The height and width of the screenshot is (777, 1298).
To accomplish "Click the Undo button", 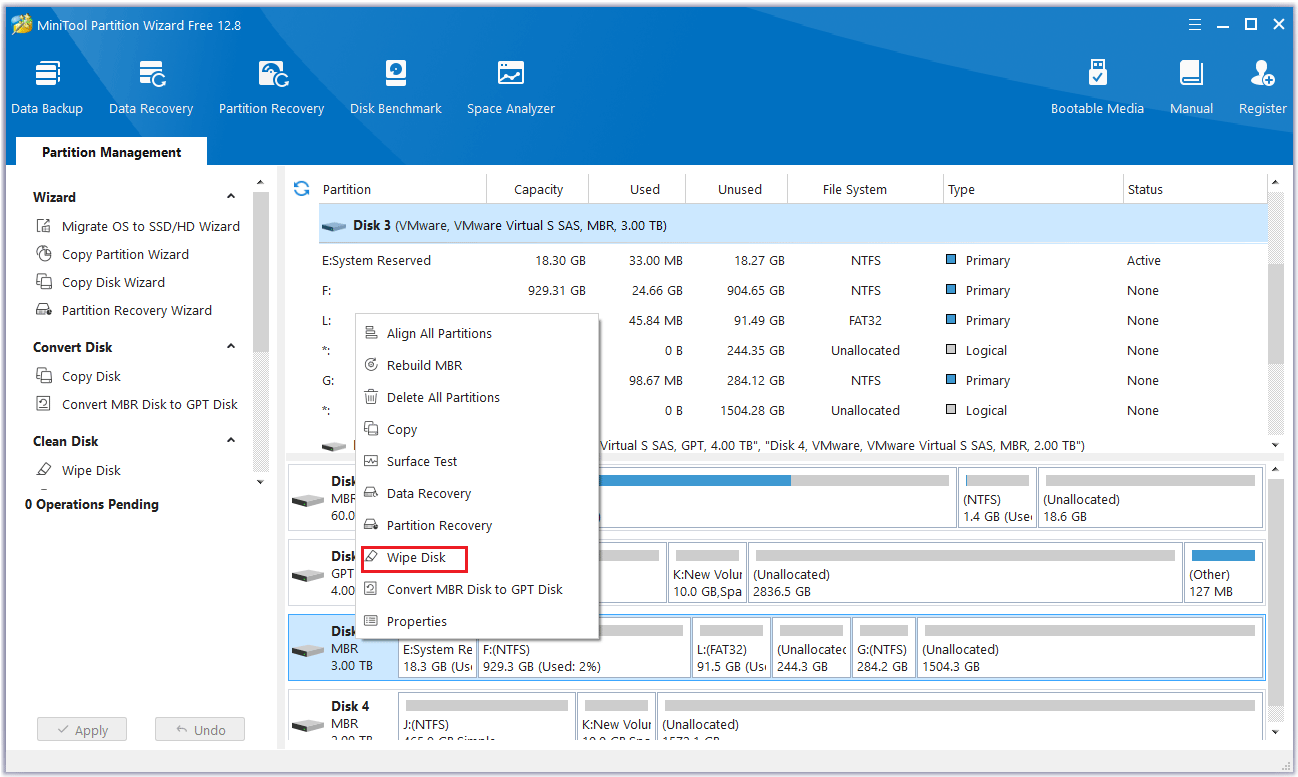I will coord(200,730).
